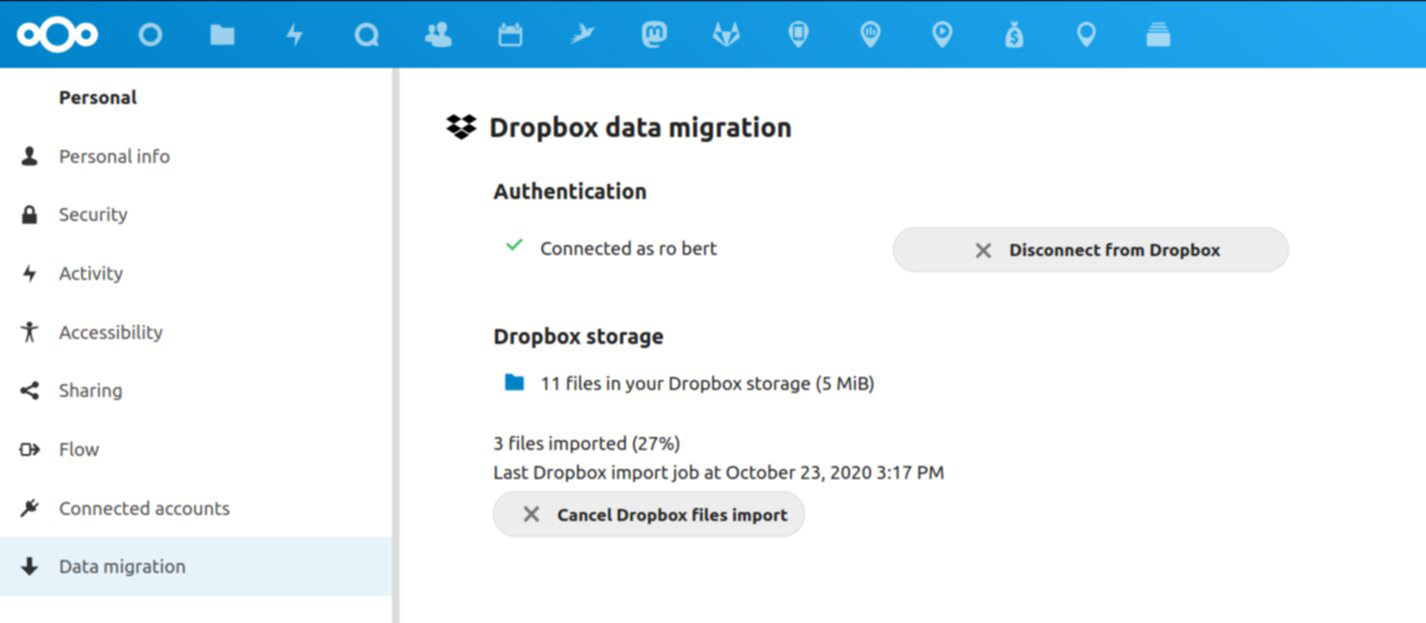Click the 'Dropbox data migration' heading

pyautogui.click(x=640, y=127)
